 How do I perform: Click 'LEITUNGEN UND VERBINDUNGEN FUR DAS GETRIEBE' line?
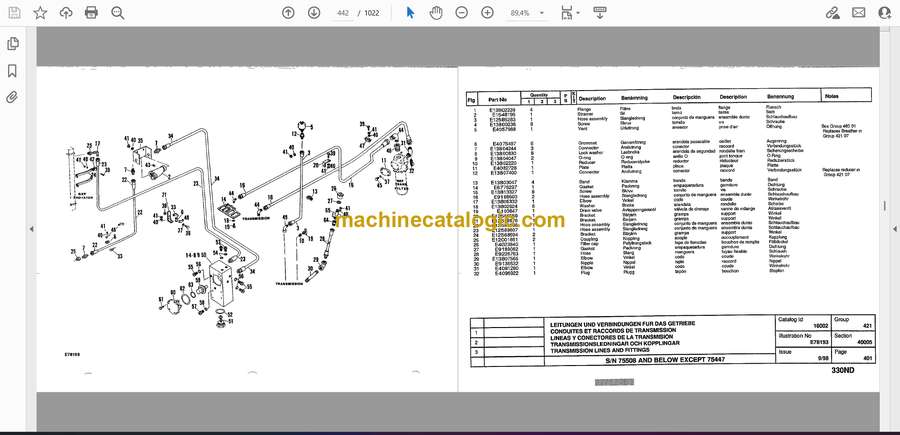coord(623,324)
